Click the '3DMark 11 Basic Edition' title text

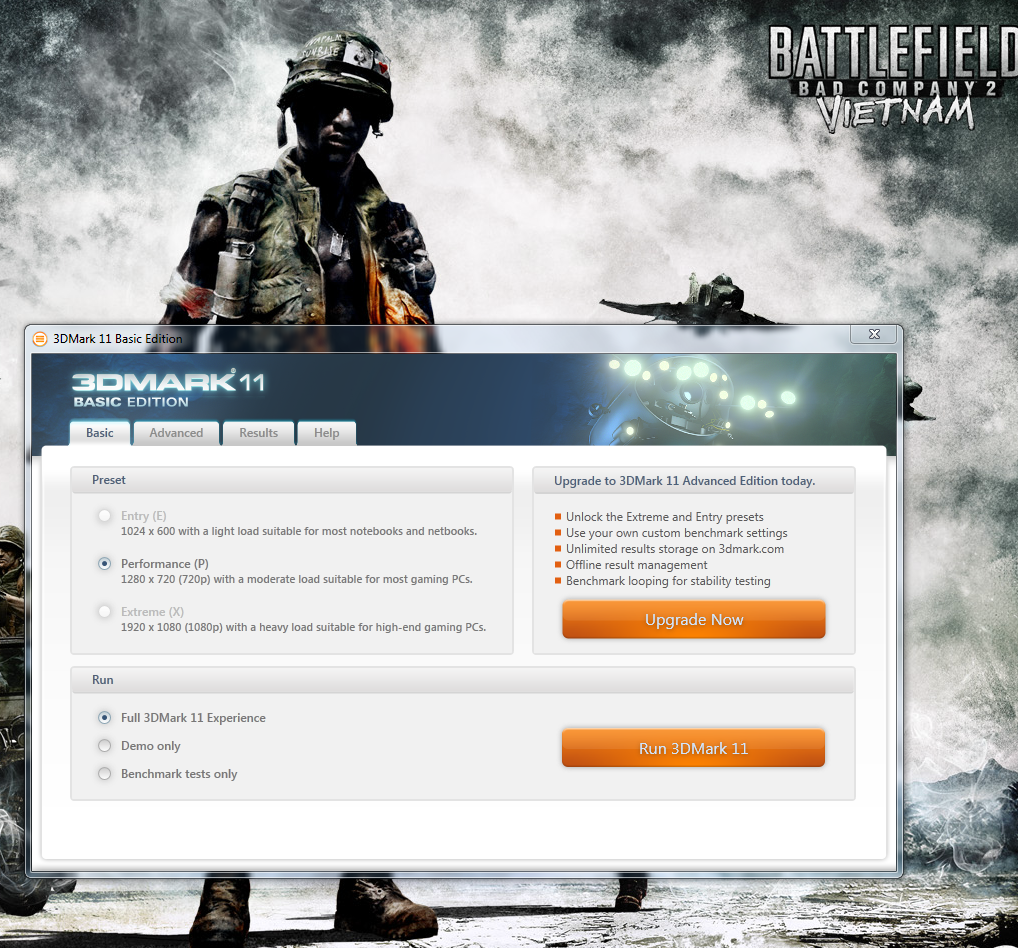point(118,339)
